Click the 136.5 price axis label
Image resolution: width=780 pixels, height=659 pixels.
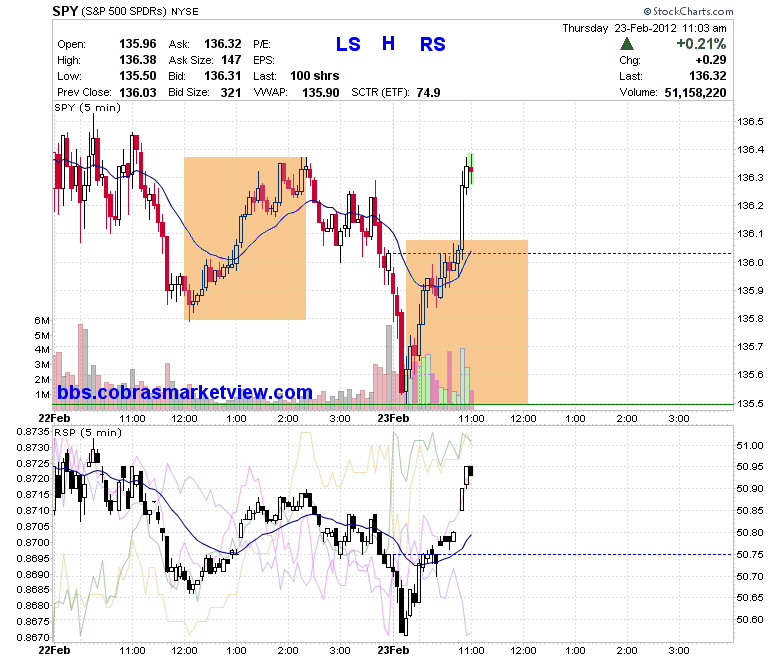[x=750, y=122]
